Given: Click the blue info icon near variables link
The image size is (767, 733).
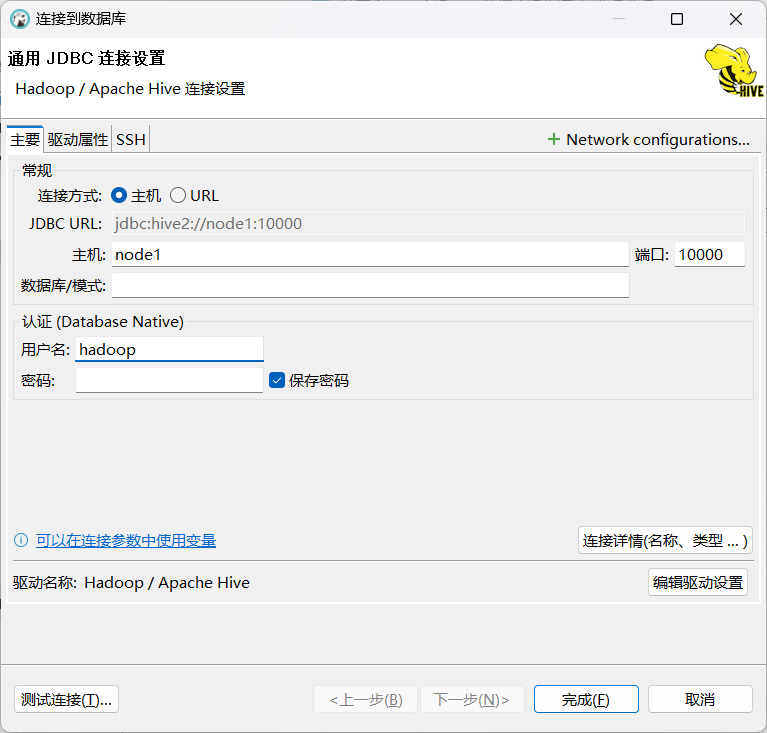Looking at the screenshot, I should pyautogui.click(x=21, y=541).
